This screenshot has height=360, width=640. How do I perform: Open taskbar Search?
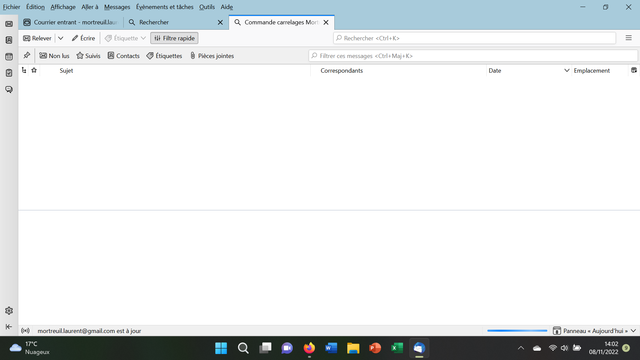[x=243, y=348]
